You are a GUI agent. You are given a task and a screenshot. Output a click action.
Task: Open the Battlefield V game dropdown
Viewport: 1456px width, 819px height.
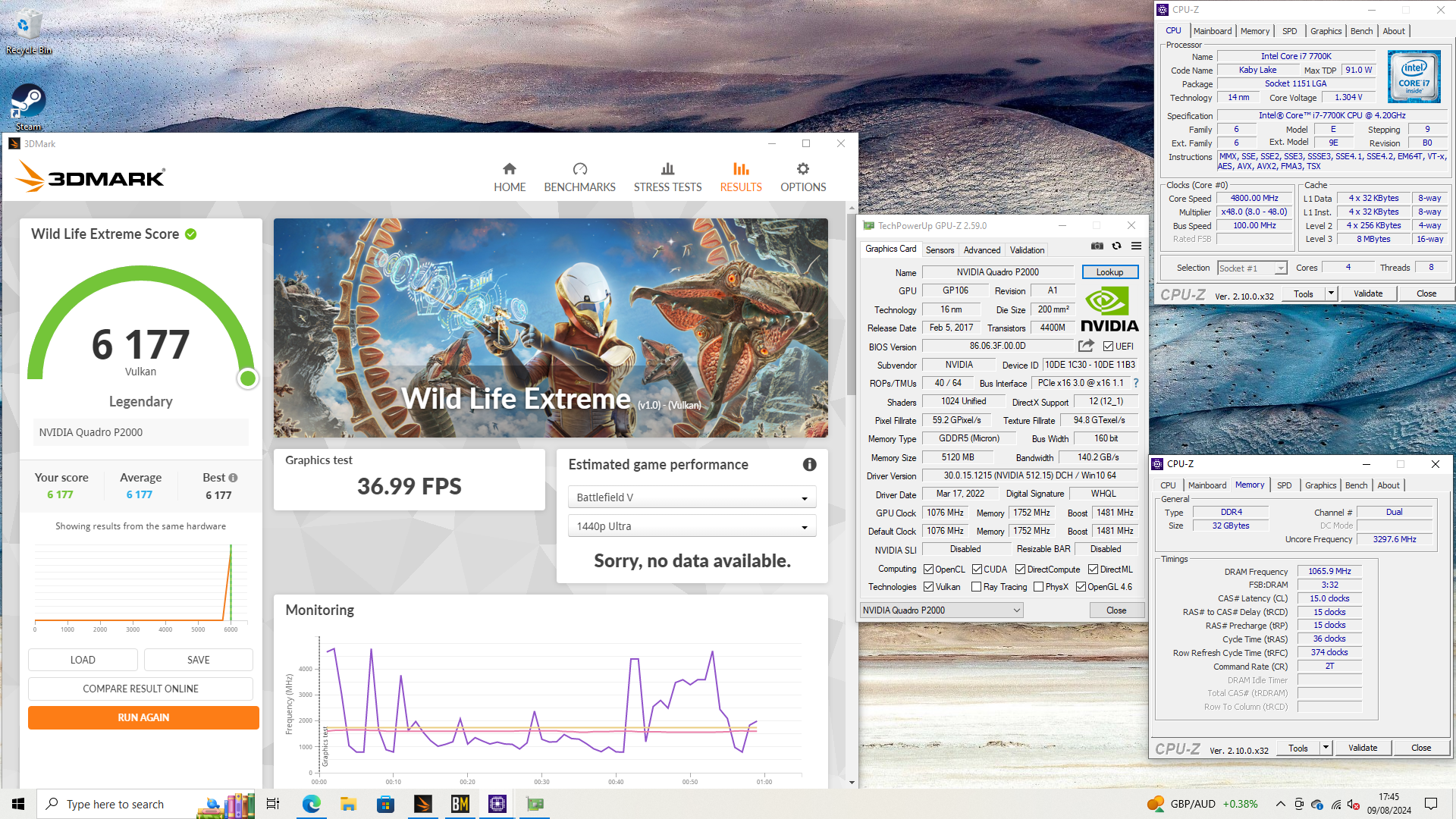(692, 497)
